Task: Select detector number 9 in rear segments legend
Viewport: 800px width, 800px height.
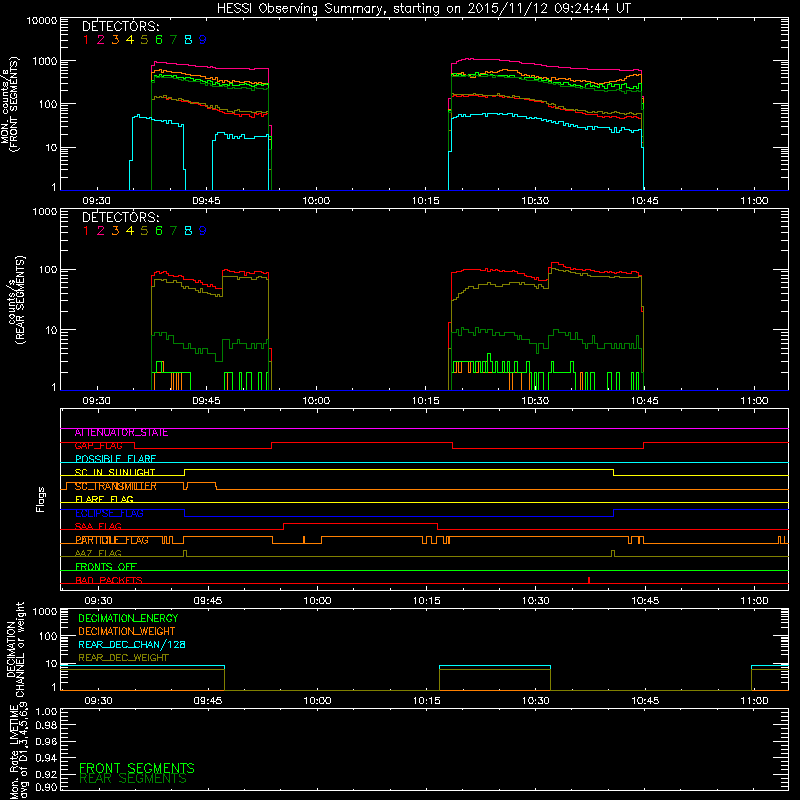Action: (x=203, y=231)
